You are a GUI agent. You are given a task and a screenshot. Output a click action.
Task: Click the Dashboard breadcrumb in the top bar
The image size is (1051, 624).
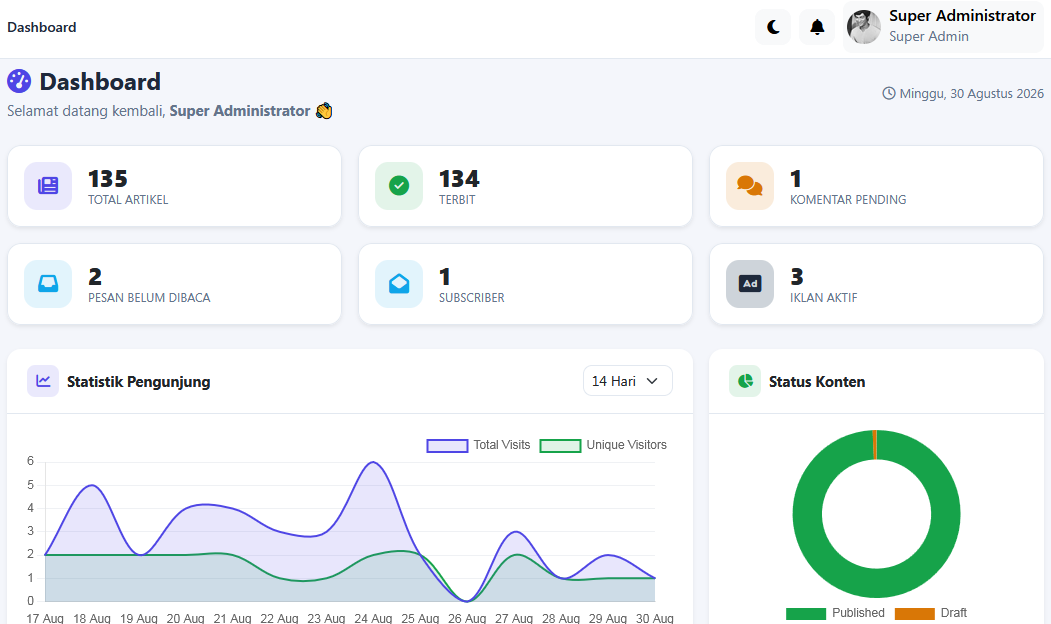(42, 27)
